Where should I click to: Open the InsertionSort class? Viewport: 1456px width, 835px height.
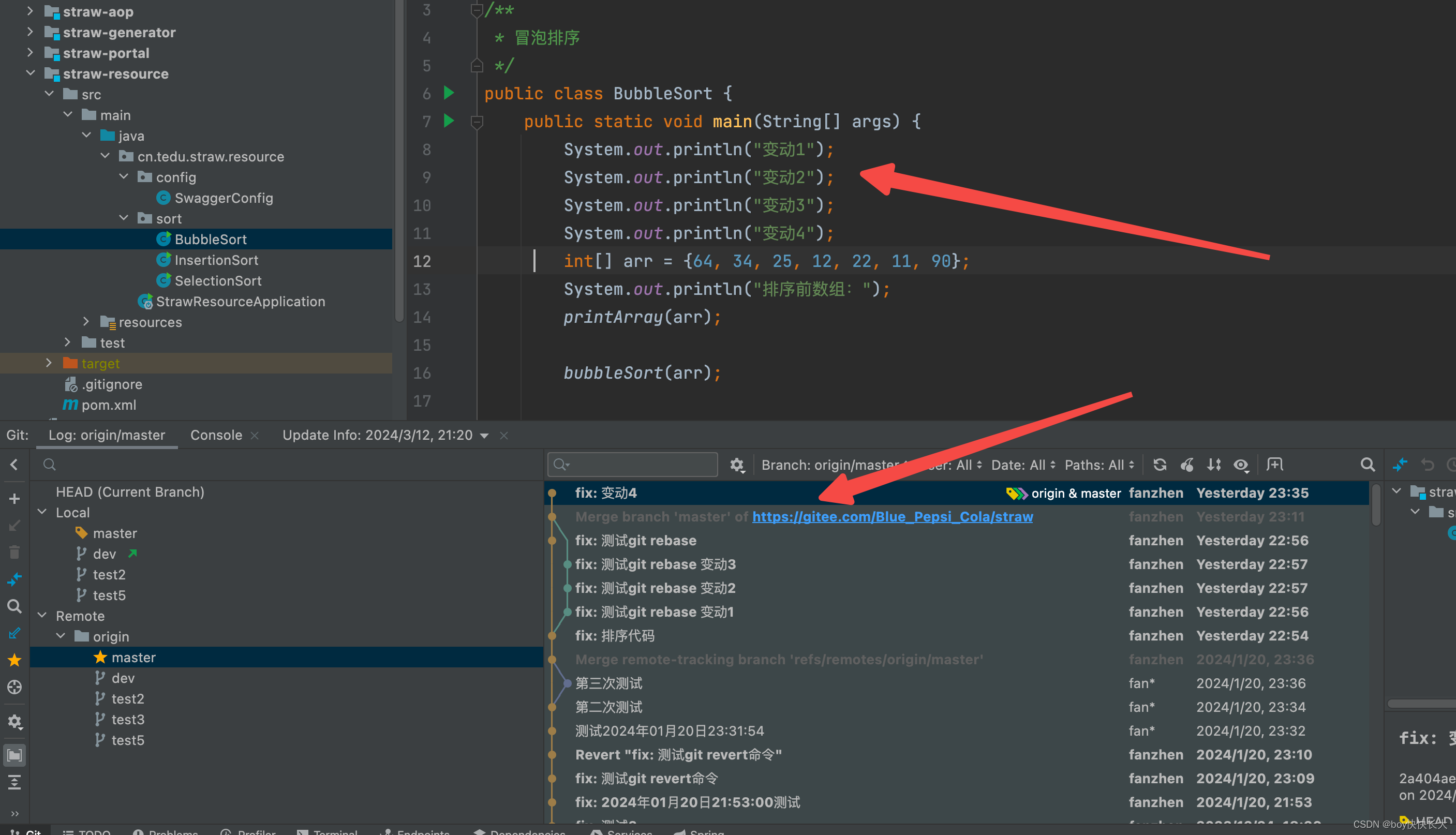tap(216, 260)
